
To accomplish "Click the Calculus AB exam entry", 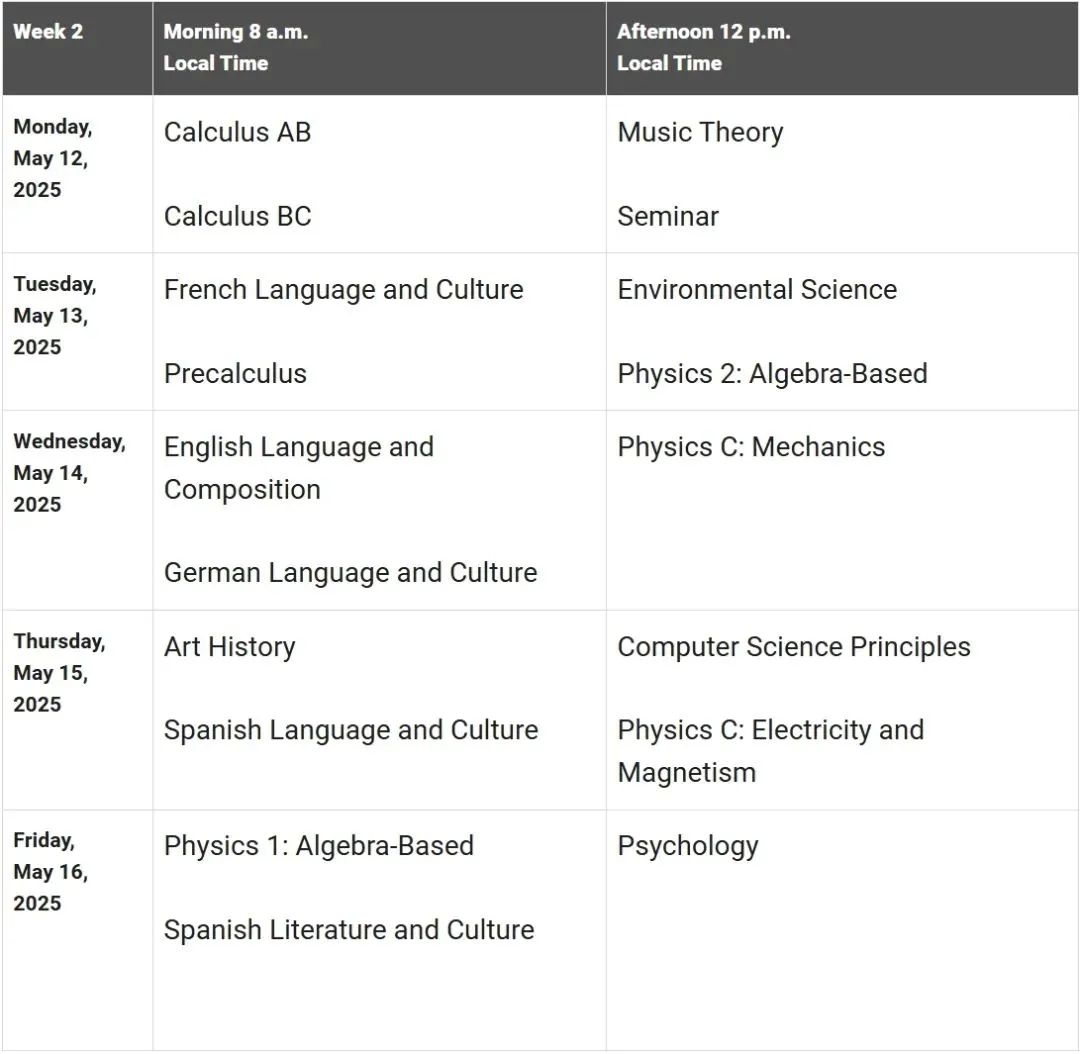I will [237, 132].
